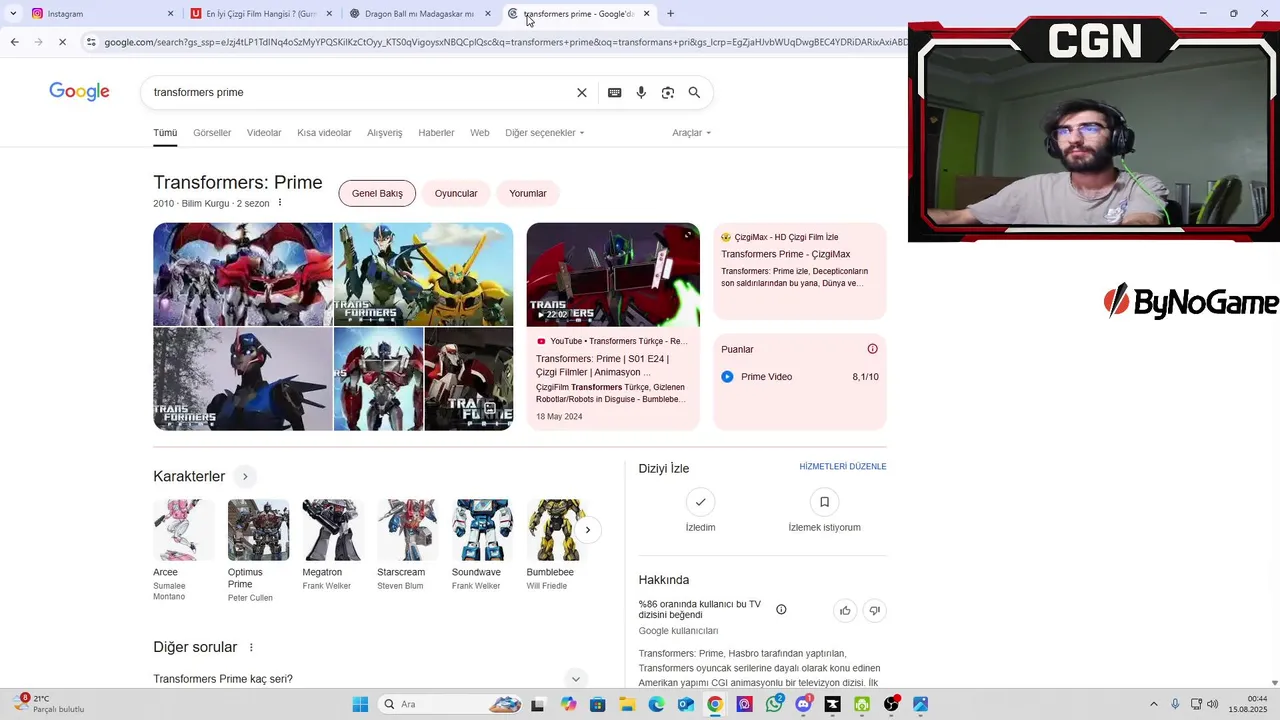Show next characters with carousel arrow
The height and width of the screenshot is (720, 1280).
pos(588,530)
